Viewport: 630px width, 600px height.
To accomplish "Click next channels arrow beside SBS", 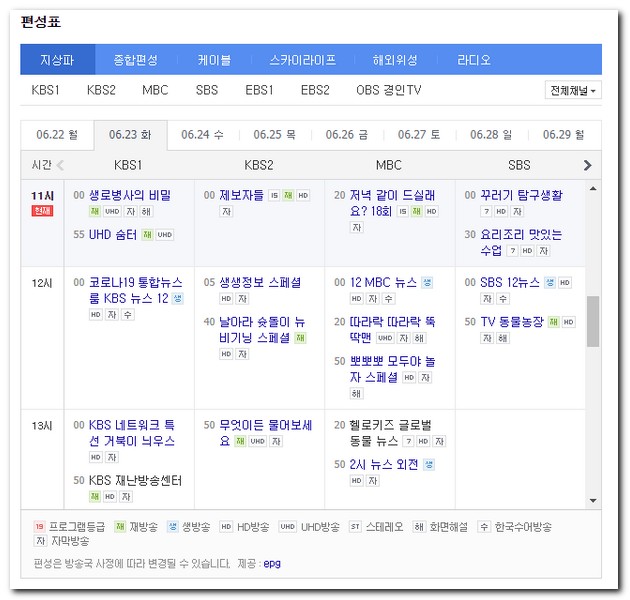I will (587, 165).
